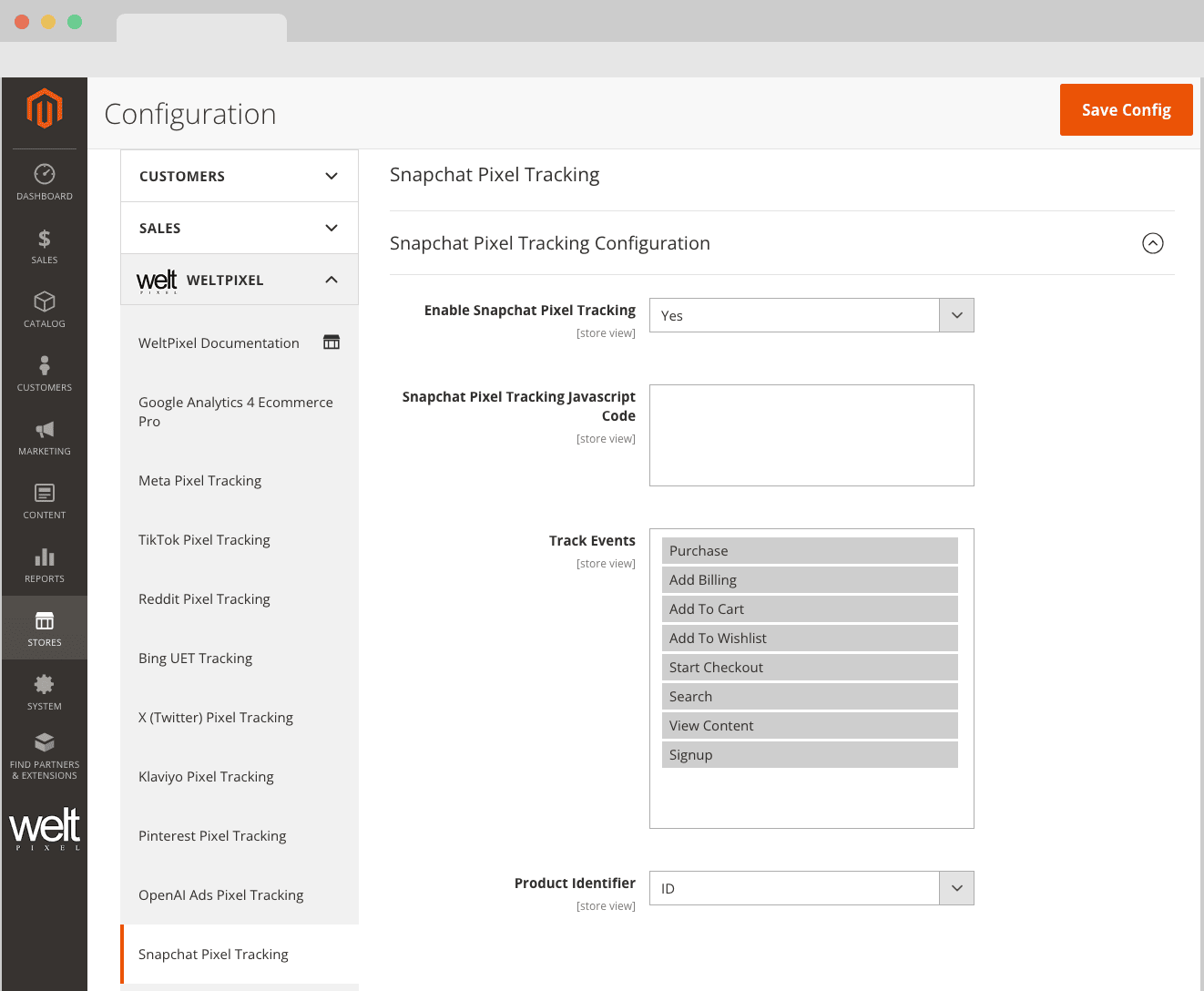Select Snapchat Pixel Tracking tab
This screenshot has width=1204, height=991.
pyautogui.click(x=240, y=955)
